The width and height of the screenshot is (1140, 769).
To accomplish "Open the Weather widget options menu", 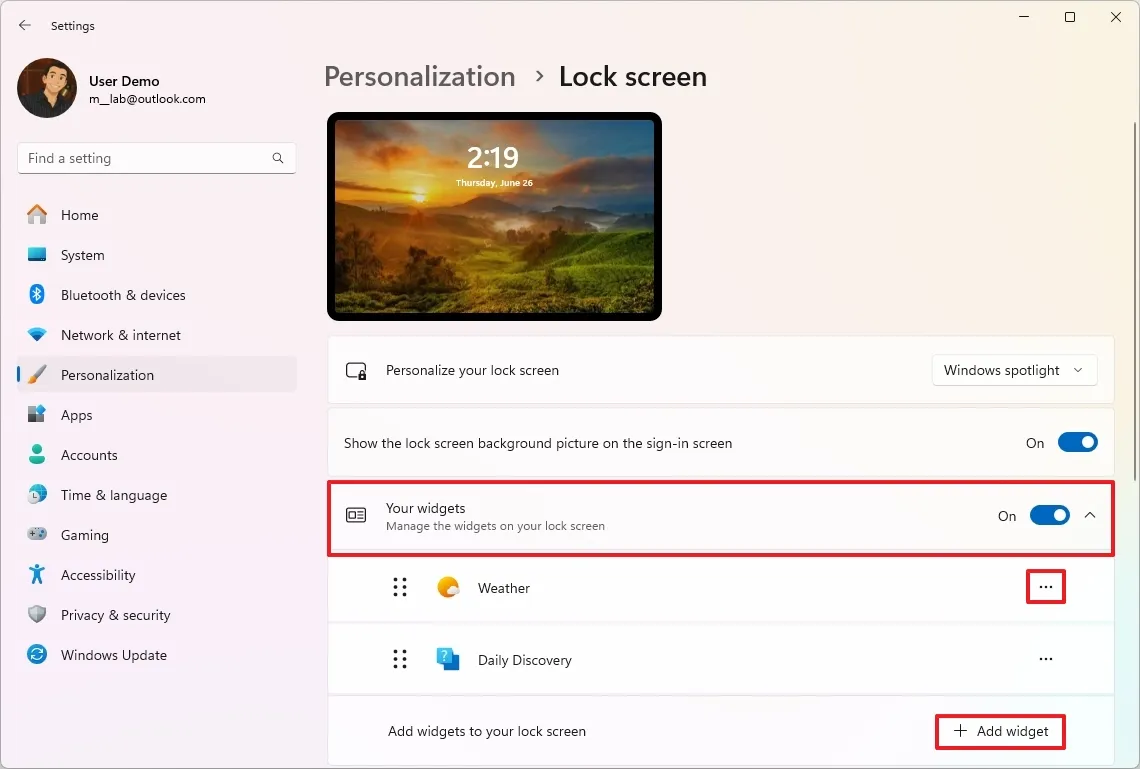I will tap(1045, 587).
